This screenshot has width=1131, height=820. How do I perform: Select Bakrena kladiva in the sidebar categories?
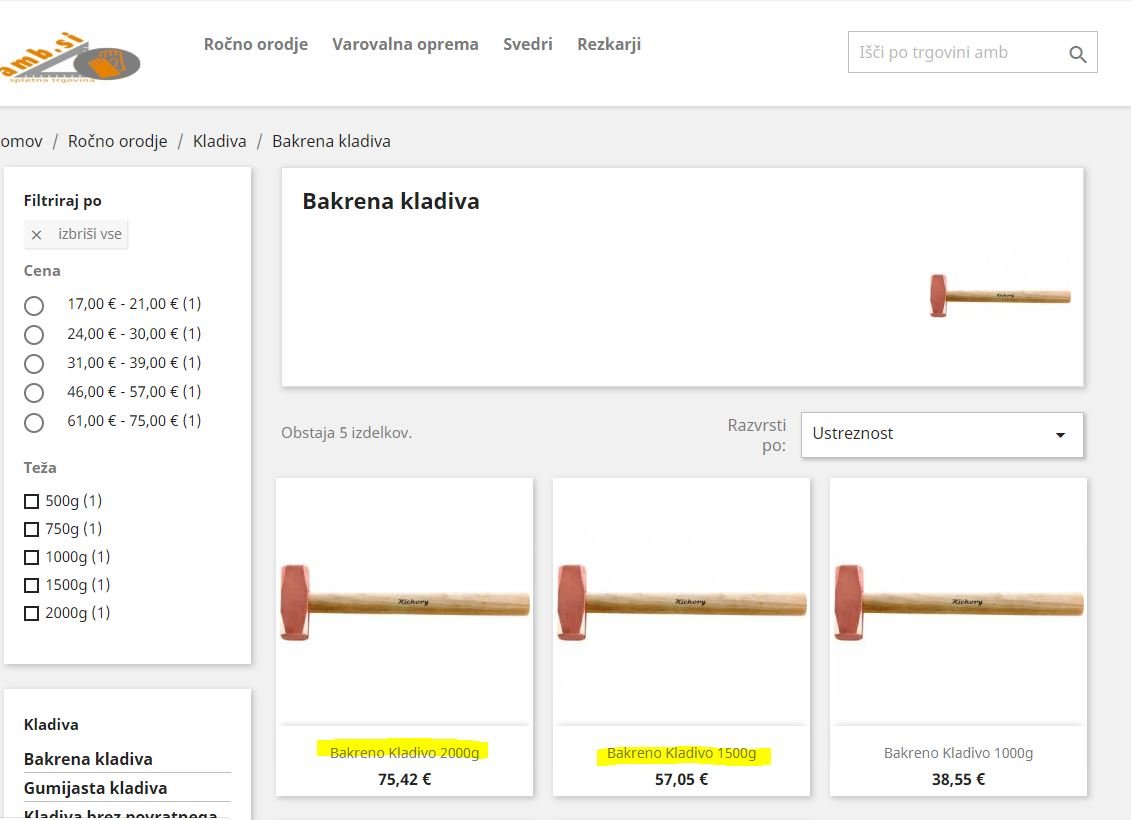(88, 759)
